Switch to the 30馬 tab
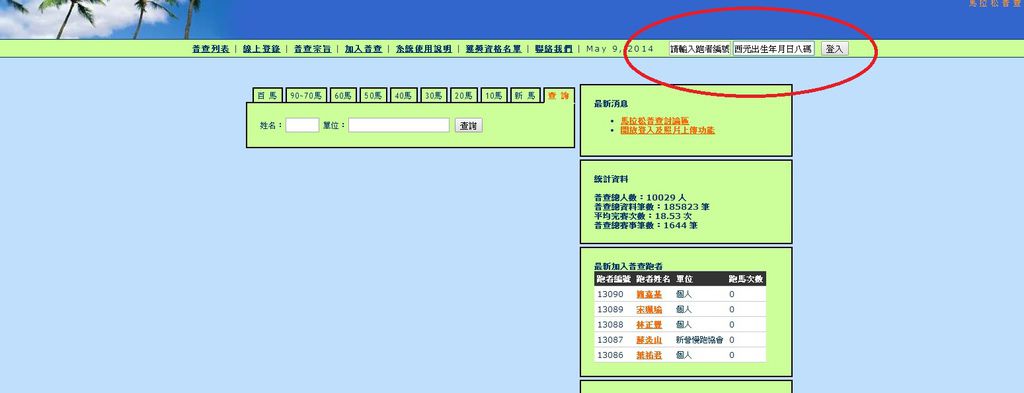 pos(434,95)
